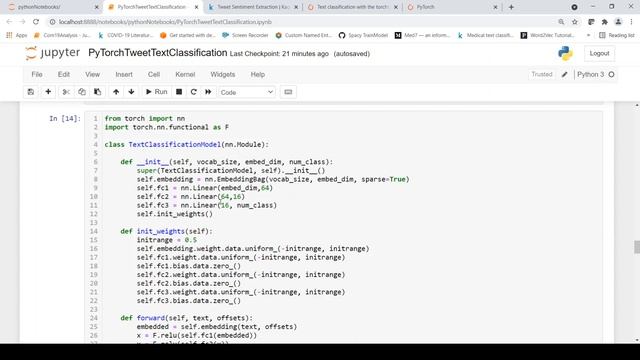Open the command palette keyboard icon
Image resolution: width=640 pixels, height=360 pixels.
(288, 92)
